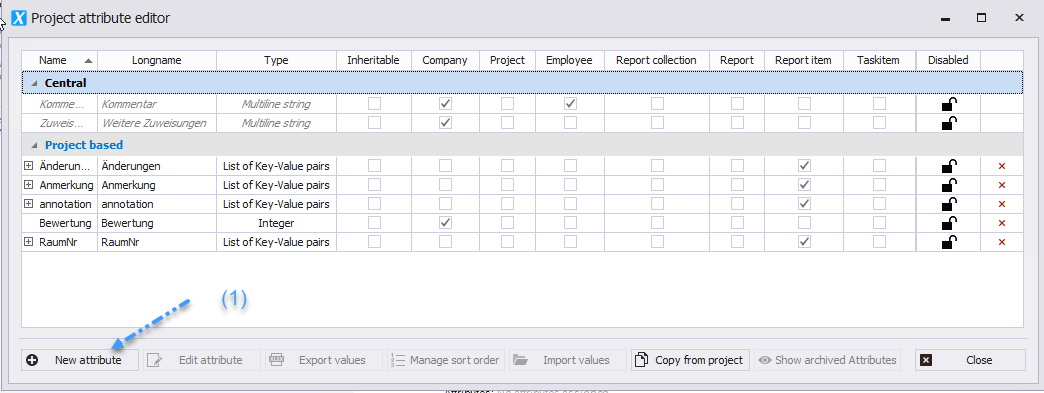Click the application X logo in title bar
Screen dimensions: 1044x393
(19, 18)
